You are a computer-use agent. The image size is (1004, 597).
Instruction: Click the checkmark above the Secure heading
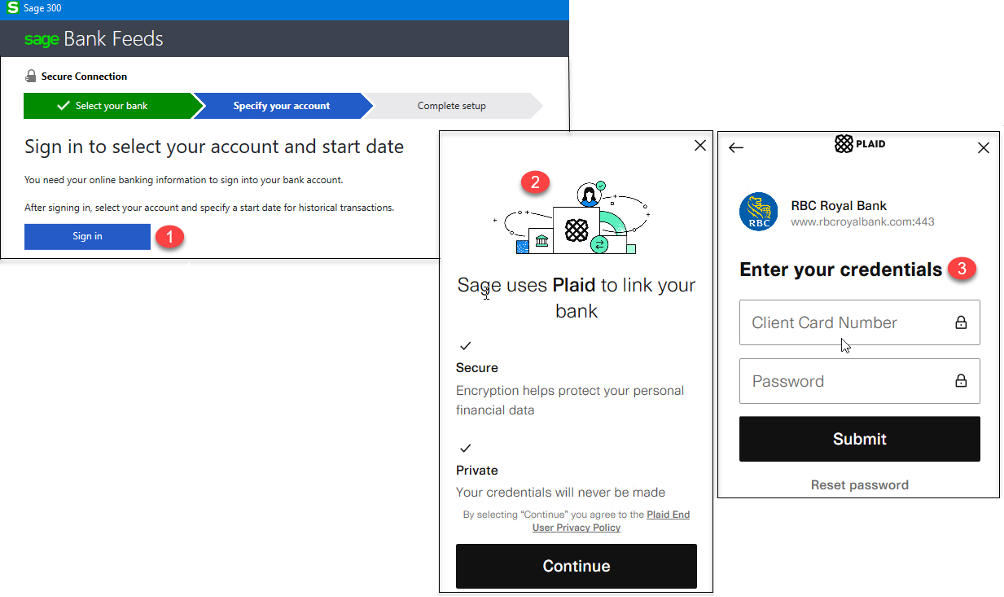[x=464, y=346]
